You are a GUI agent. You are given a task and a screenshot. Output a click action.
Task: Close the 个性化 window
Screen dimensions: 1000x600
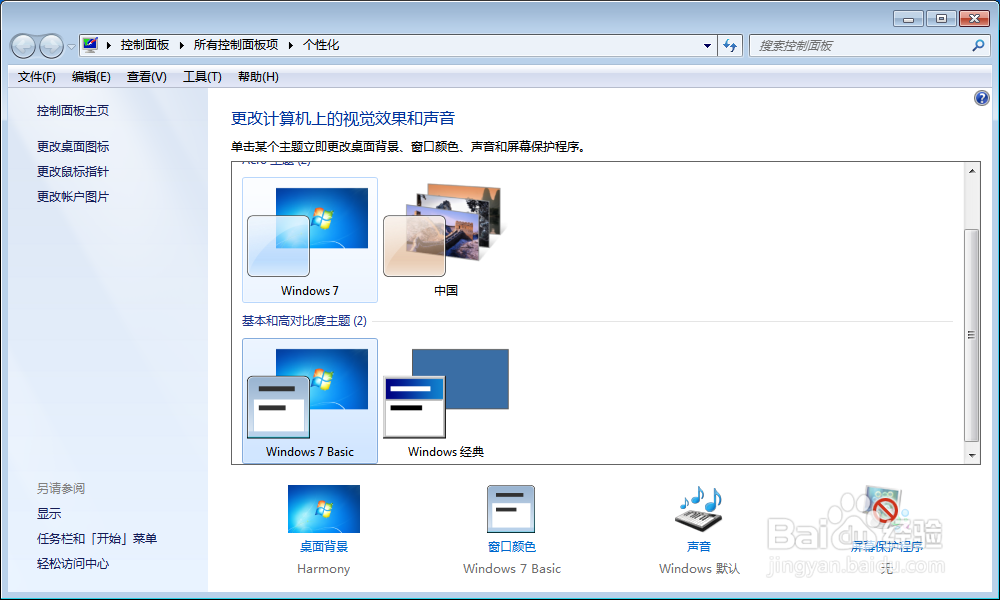coord(974,19)
